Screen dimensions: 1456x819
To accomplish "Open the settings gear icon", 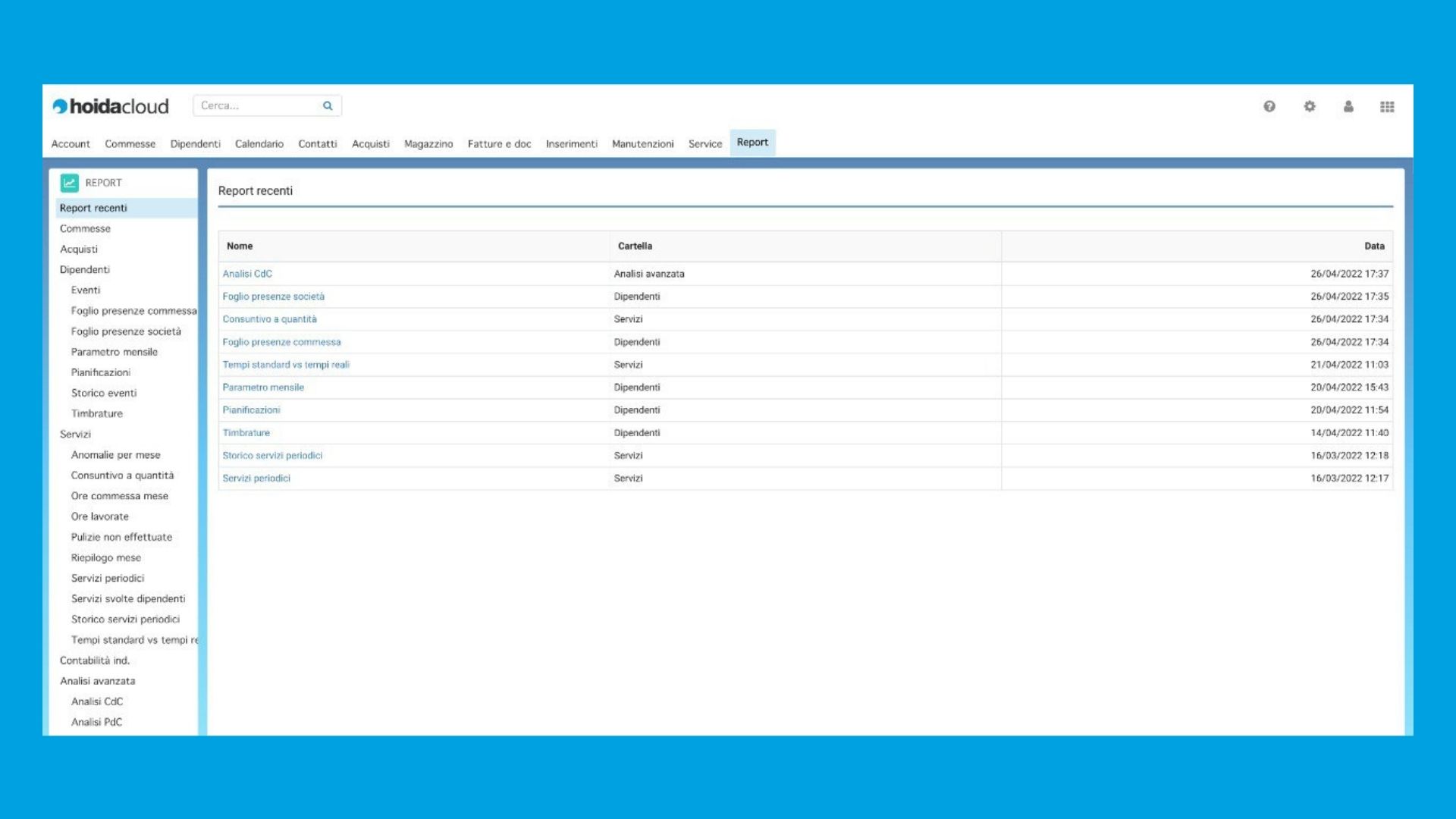I will click(x=1310, y=106).
